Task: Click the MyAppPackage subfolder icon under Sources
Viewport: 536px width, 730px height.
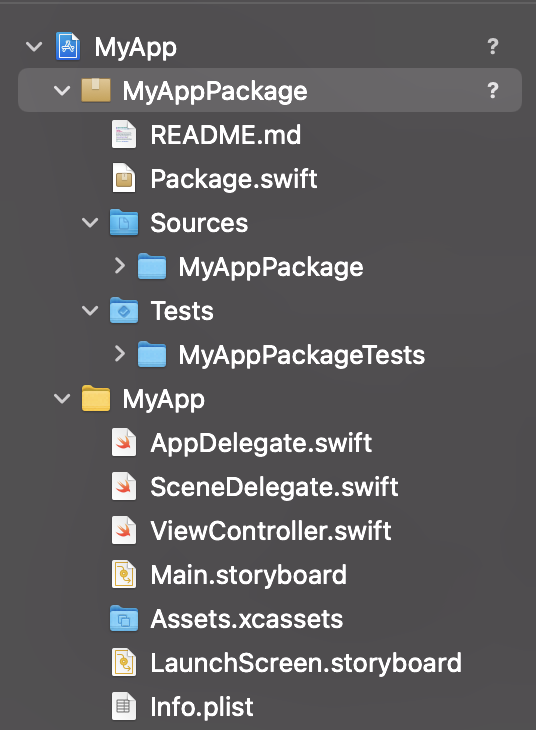Action: [152, 266]
